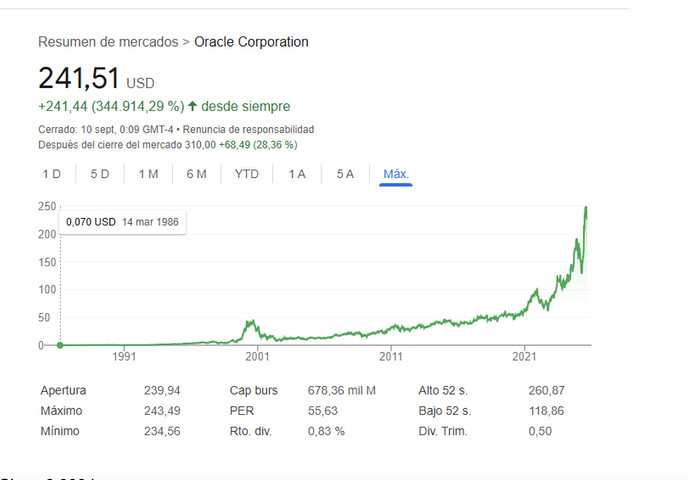The width and height of the screenshot is (690, 480).
Task: Click the green up arrow indicator
Action: point(192,106)
